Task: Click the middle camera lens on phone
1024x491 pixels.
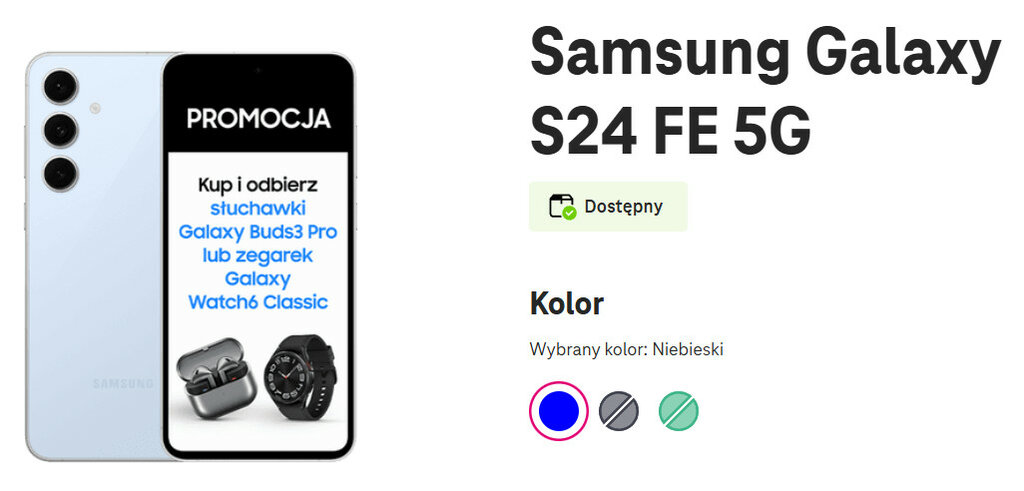Action: [60, 130]
